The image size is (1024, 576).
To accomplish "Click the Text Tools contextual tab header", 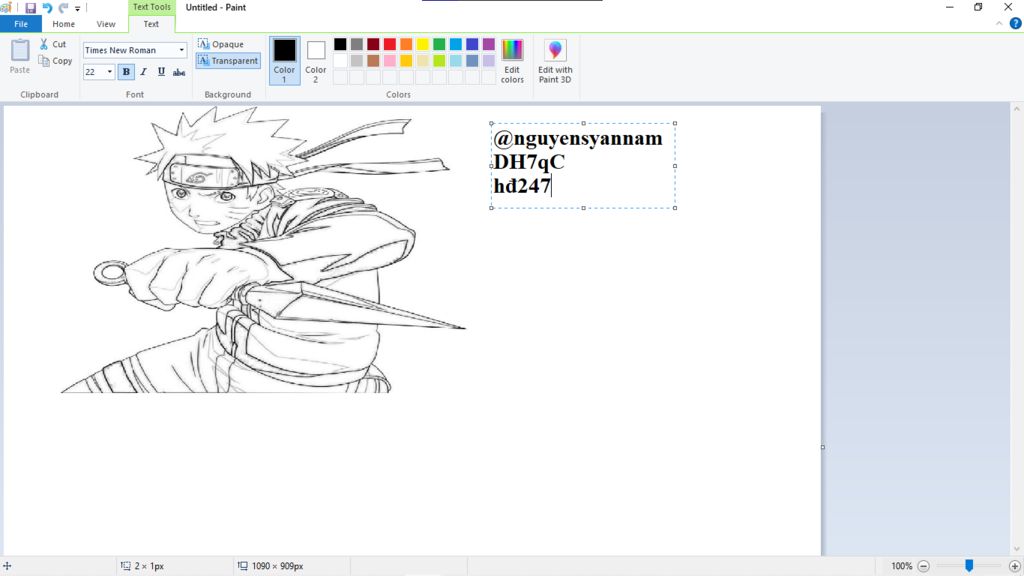I will point(152,7).
